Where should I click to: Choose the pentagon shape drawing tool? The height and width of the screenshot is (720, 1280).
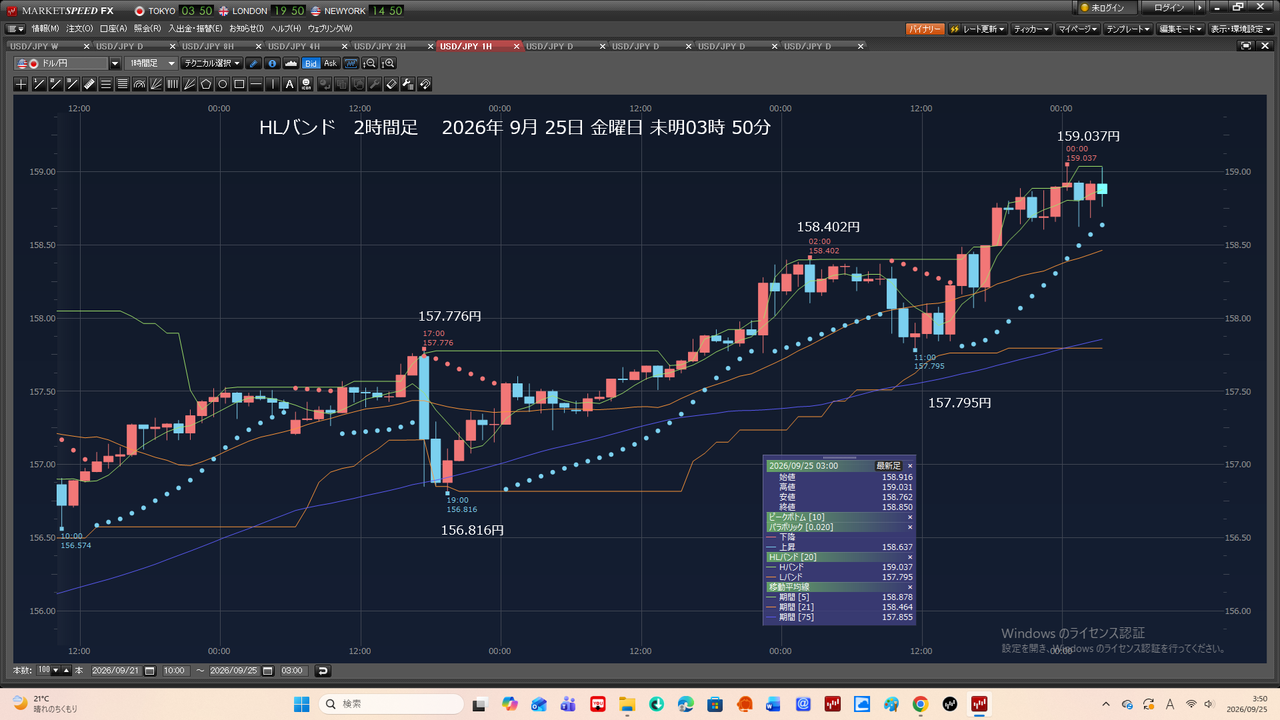[x=206, y=84]
